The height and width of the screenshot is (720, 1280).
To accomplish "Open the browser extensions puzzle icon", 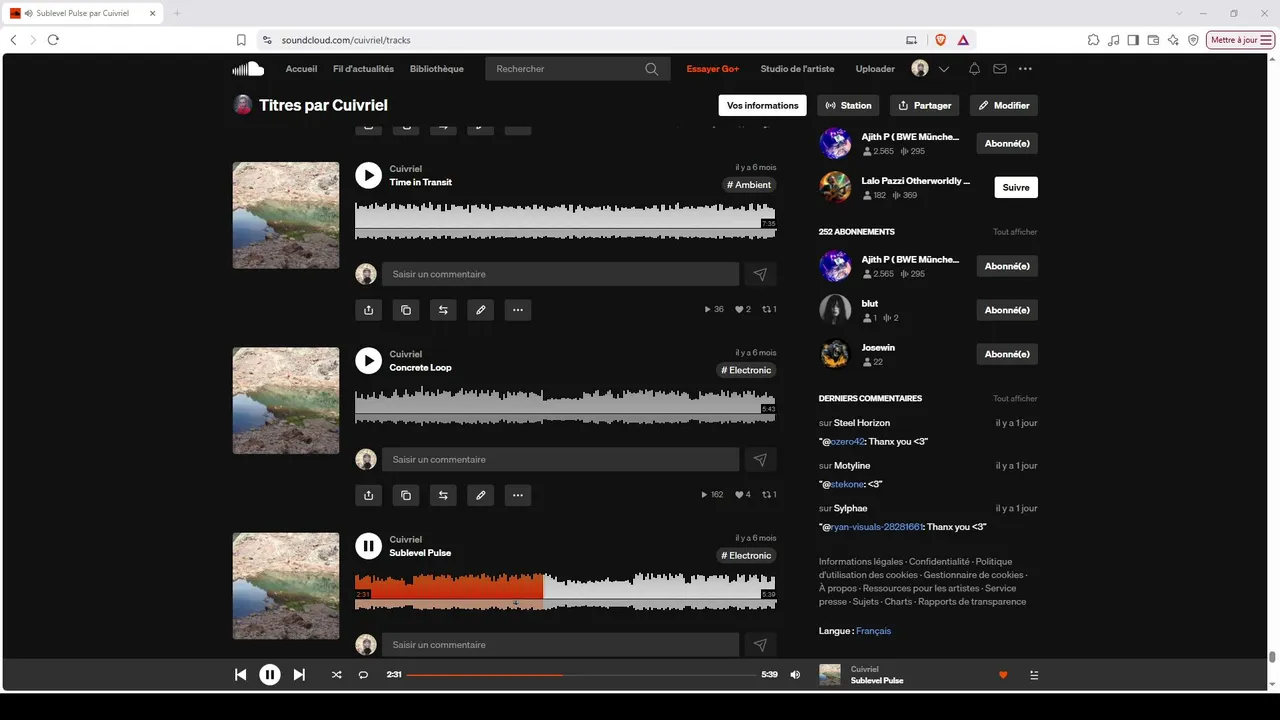I will click(x=1093, y=40).
